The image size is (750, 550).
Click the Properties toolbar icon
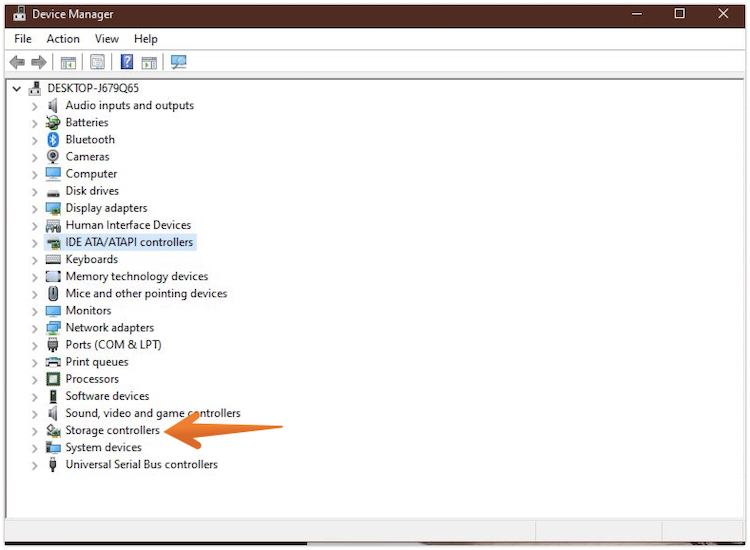[97, 62]
